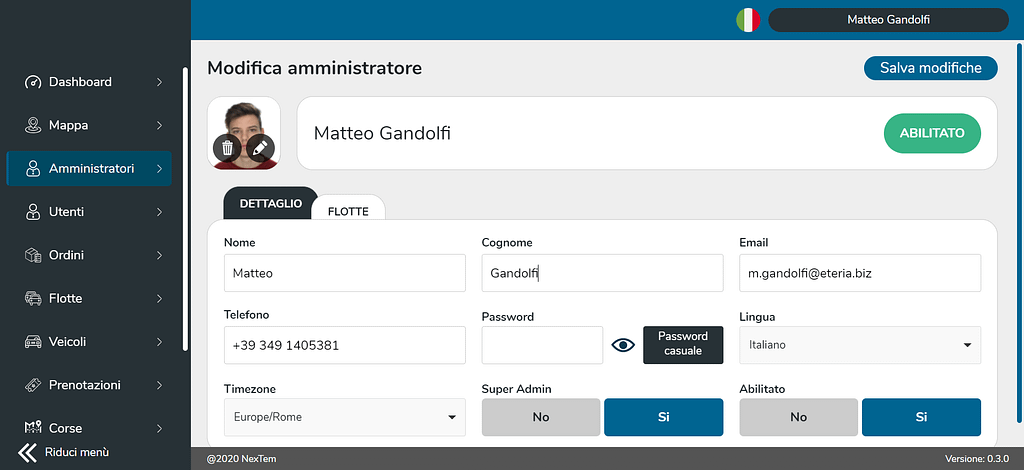
Task: Click Salva modifiche button
Action: [931, 68]
